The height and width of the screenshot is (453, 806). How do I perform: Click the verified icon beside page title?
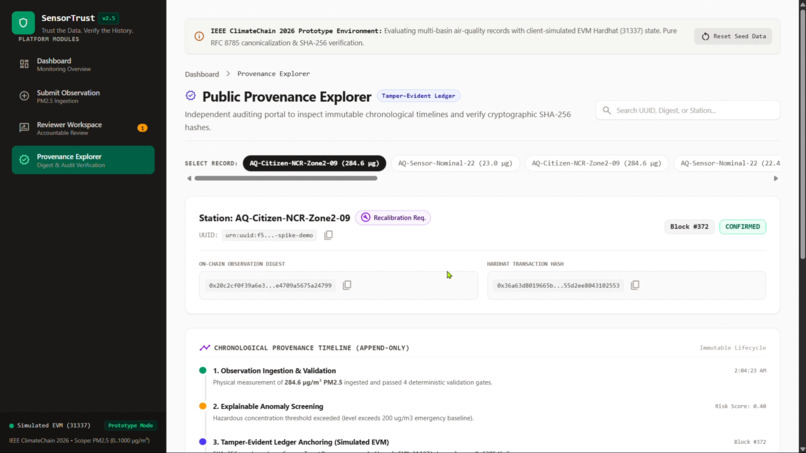click(x=191, y=96)
